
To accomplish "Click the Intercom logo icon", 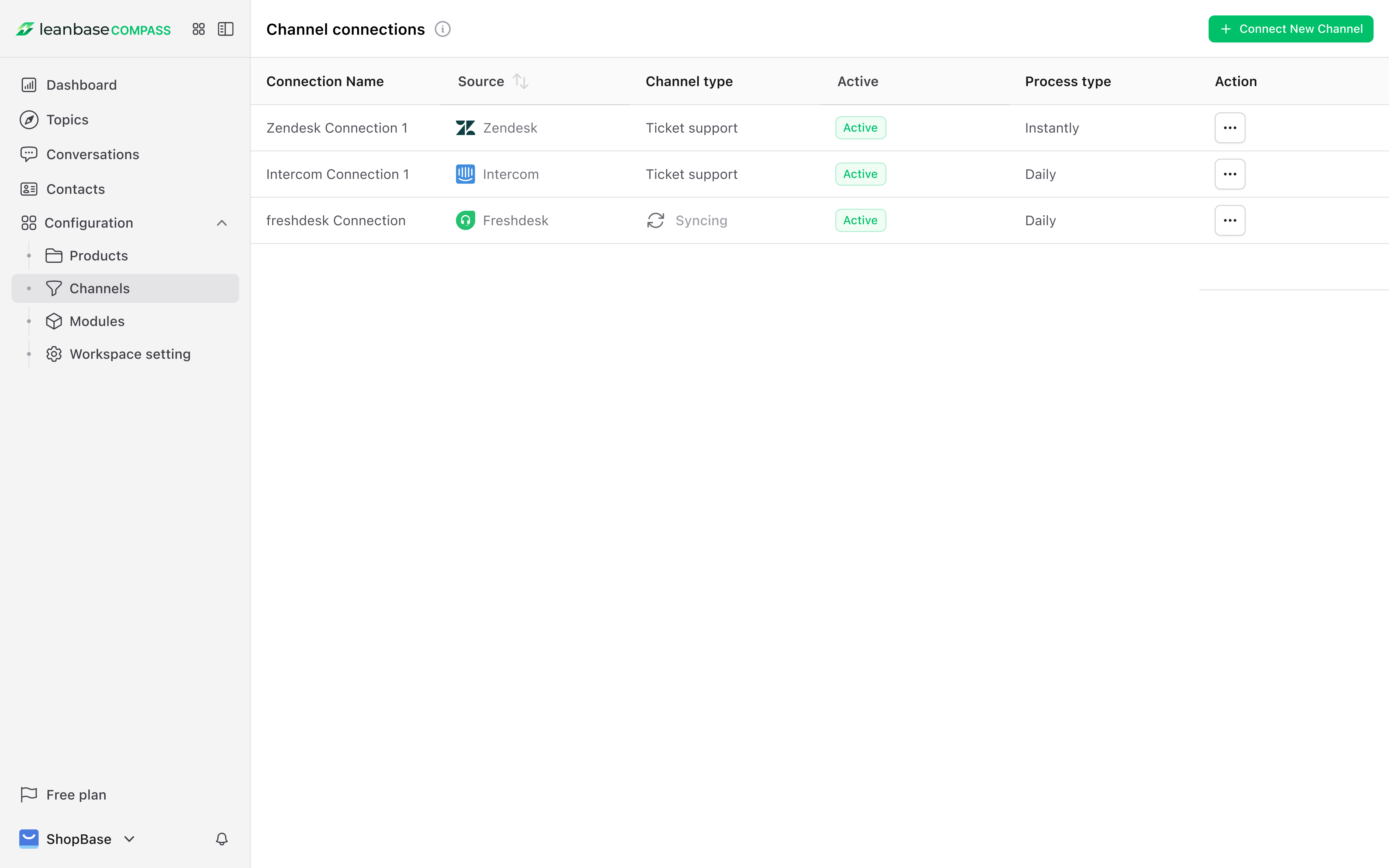I will click(x=465, y=174).
